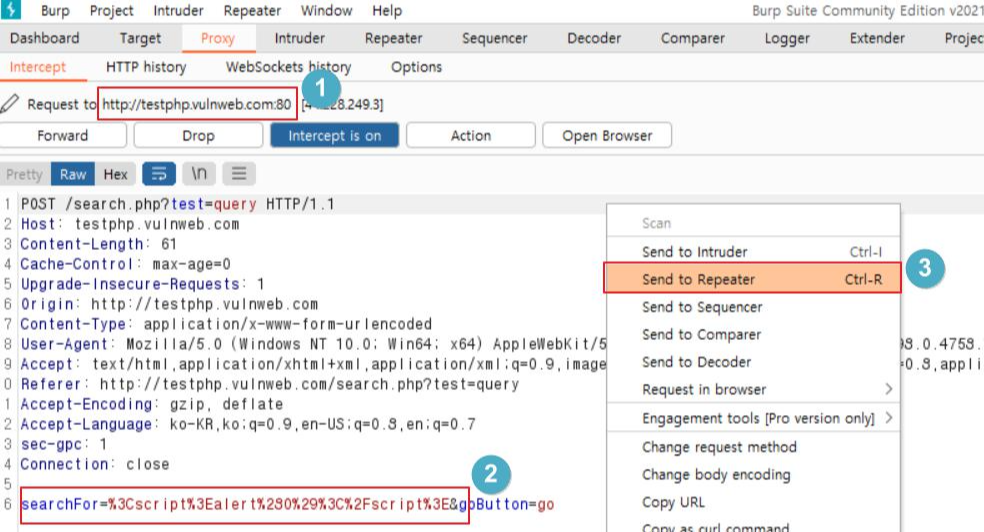The height and width of the screenshot is (532, 984).
Task: Click the Drop button
Action: [x=198, y=136]
